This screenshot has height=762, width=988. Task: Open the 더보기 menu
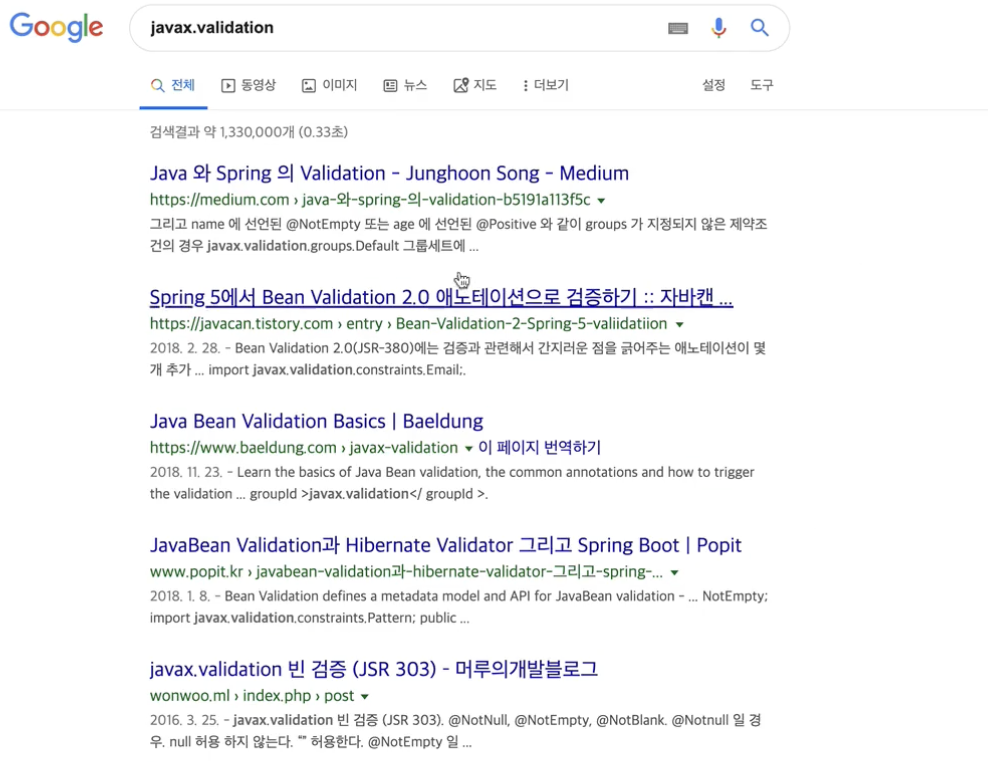546,85
